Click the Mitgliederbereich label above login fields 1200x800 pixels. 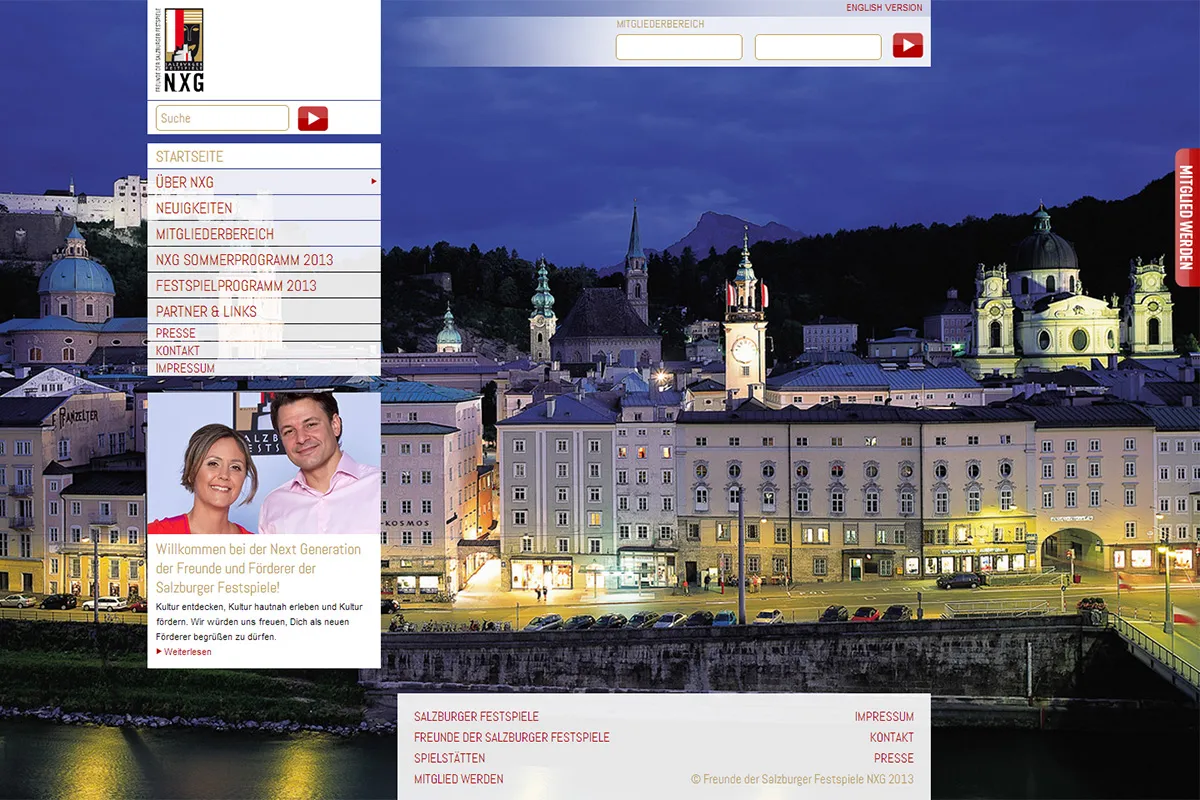coord(660,24)
